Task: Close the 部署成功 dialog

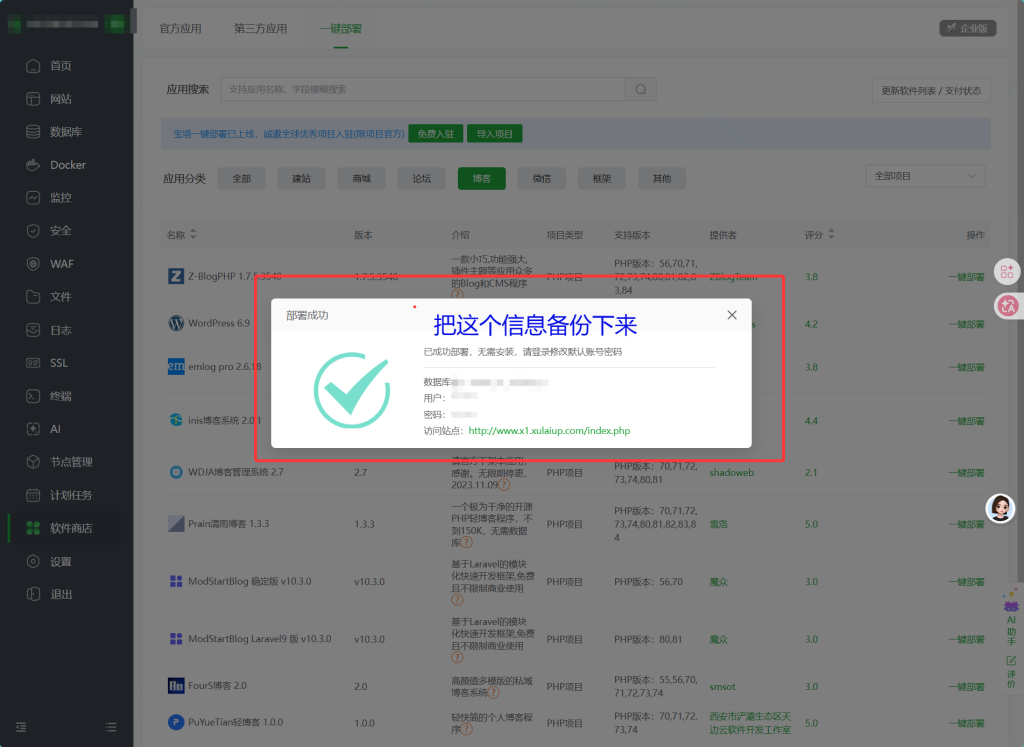Action: (x=731, y=315)
